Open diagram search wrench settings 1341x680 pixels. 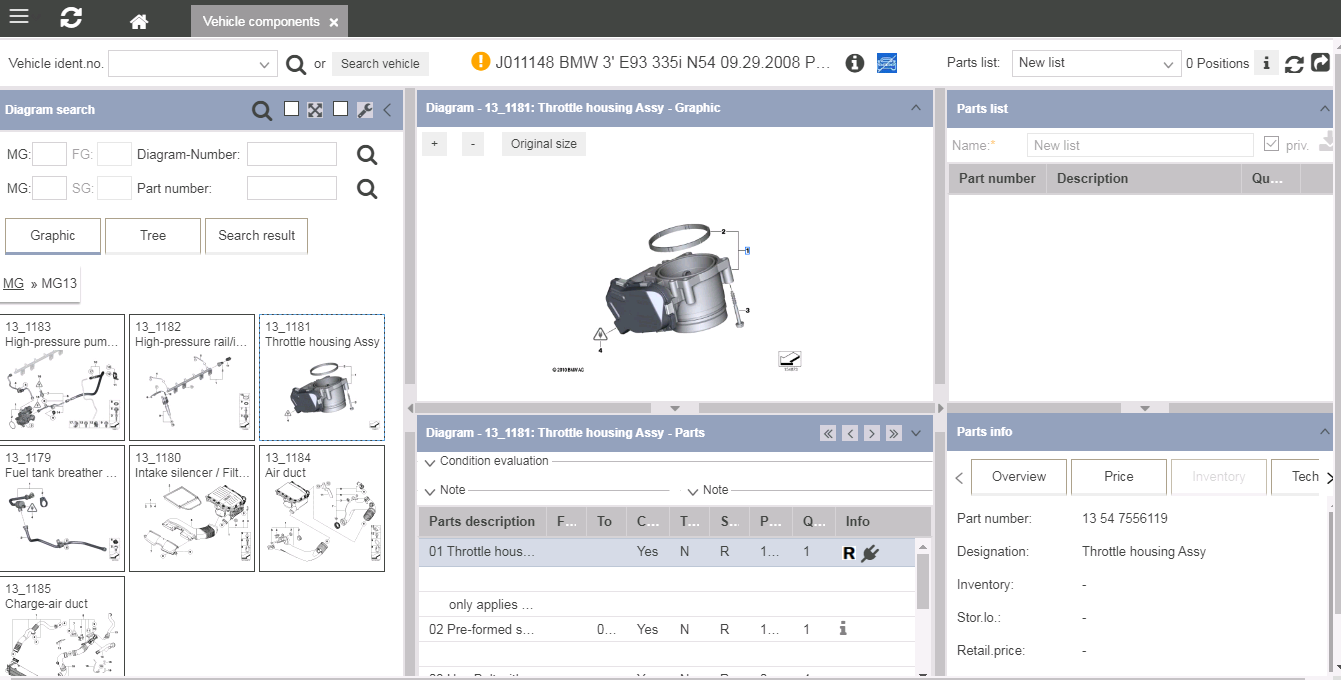[365, 110]
